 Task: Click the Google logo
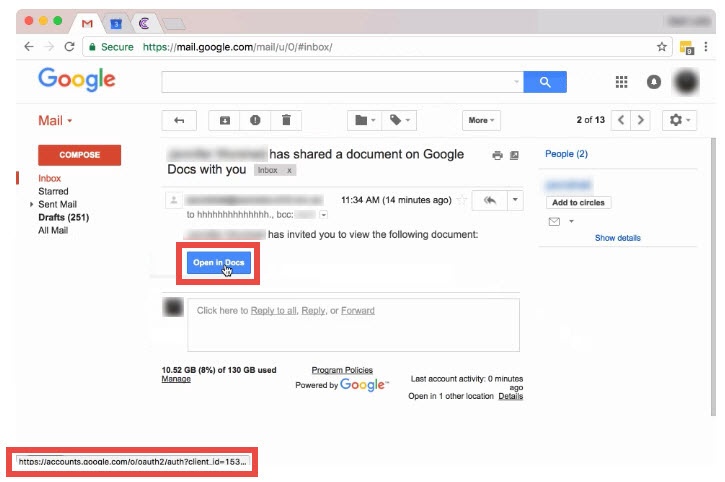point(77,80)
